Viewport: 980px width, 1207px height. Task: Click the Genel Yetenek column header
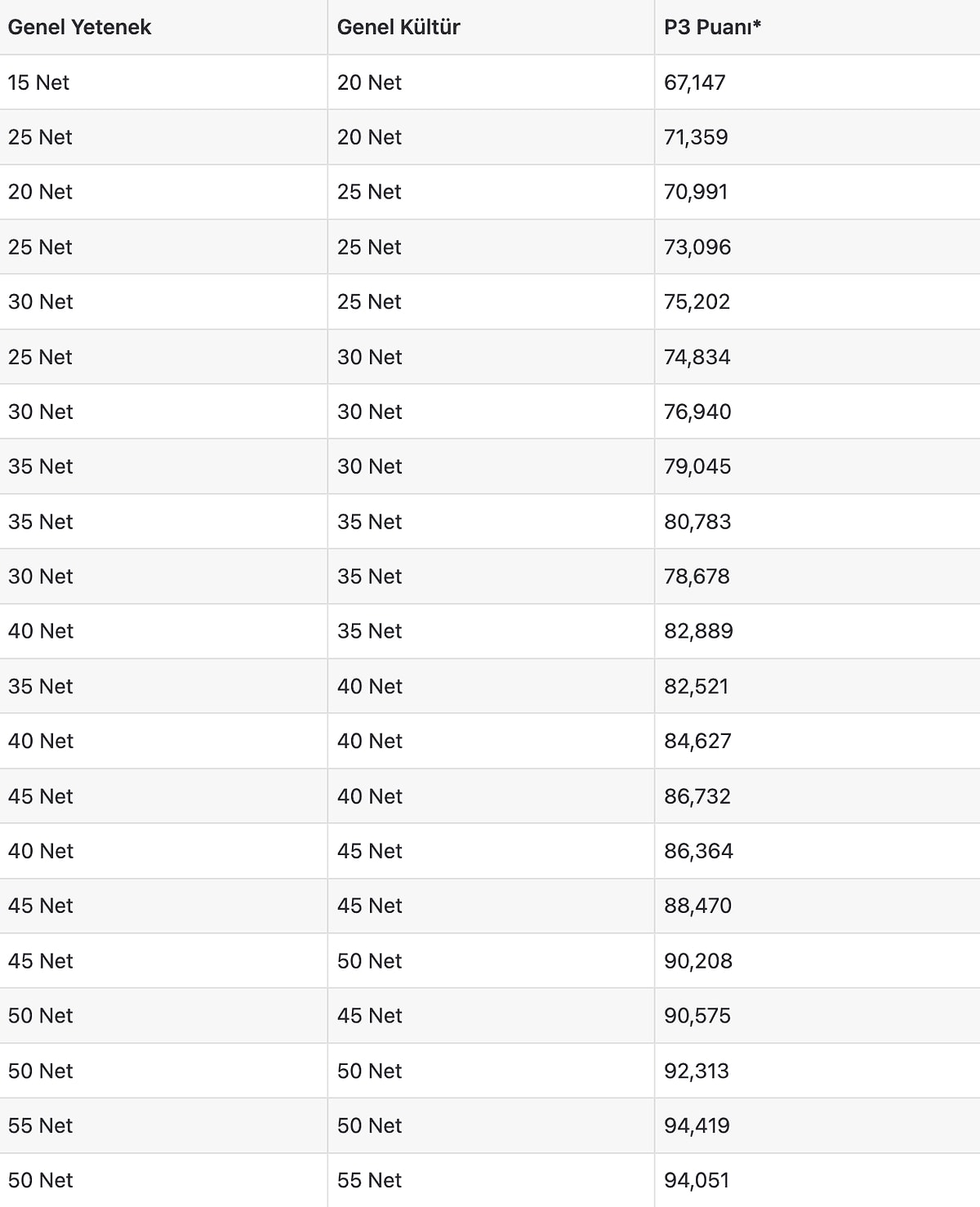(x=79, y=27)
